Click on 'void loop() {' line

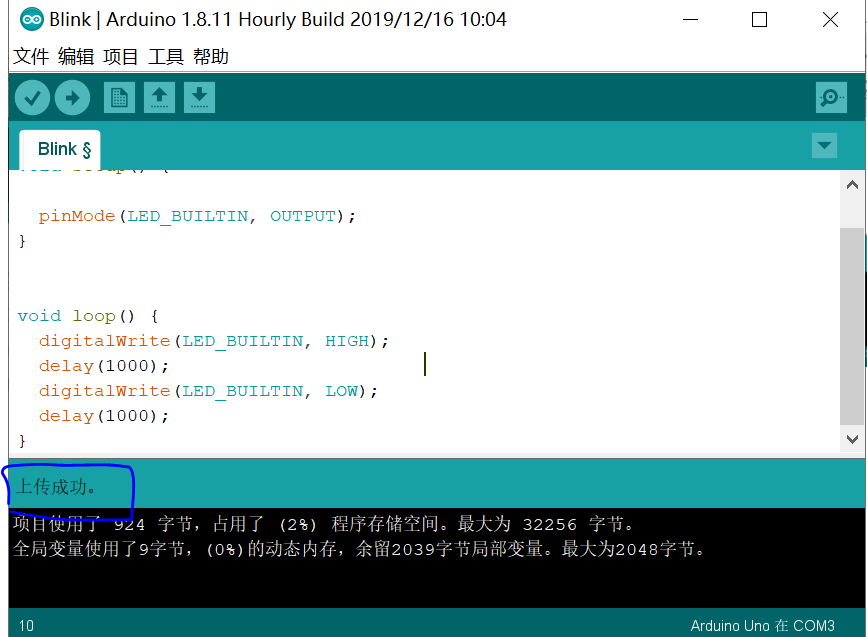coord(88,316)
